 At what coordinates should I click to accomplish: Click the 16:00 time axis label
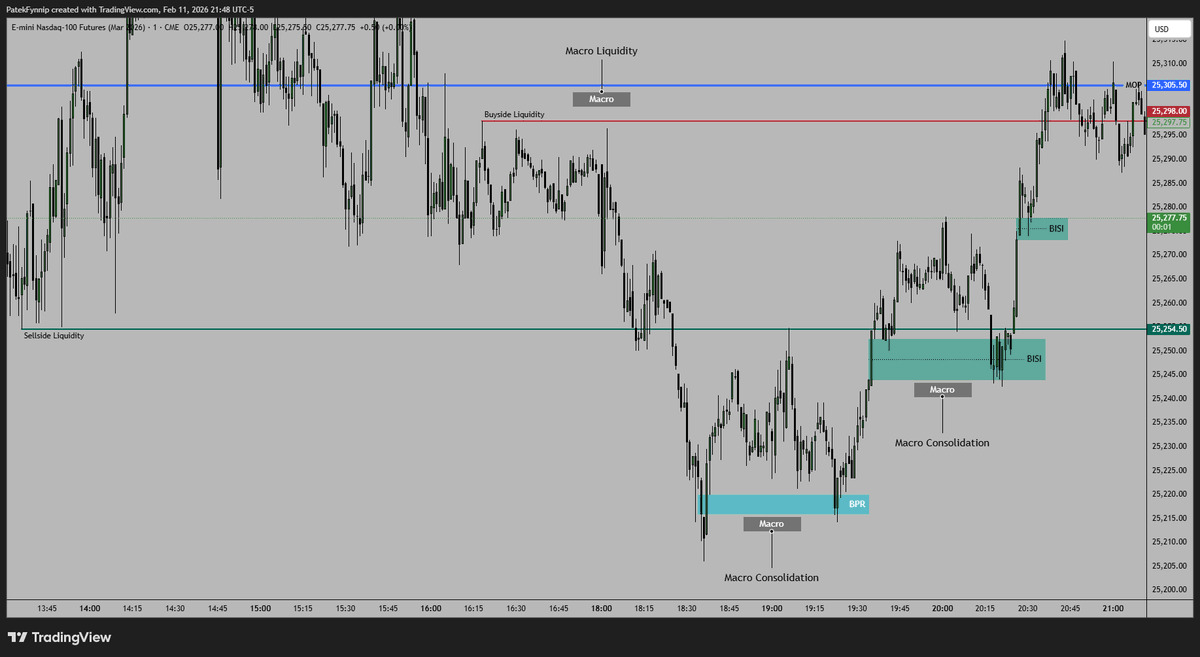pyautogui.click(x=431, y=608)
